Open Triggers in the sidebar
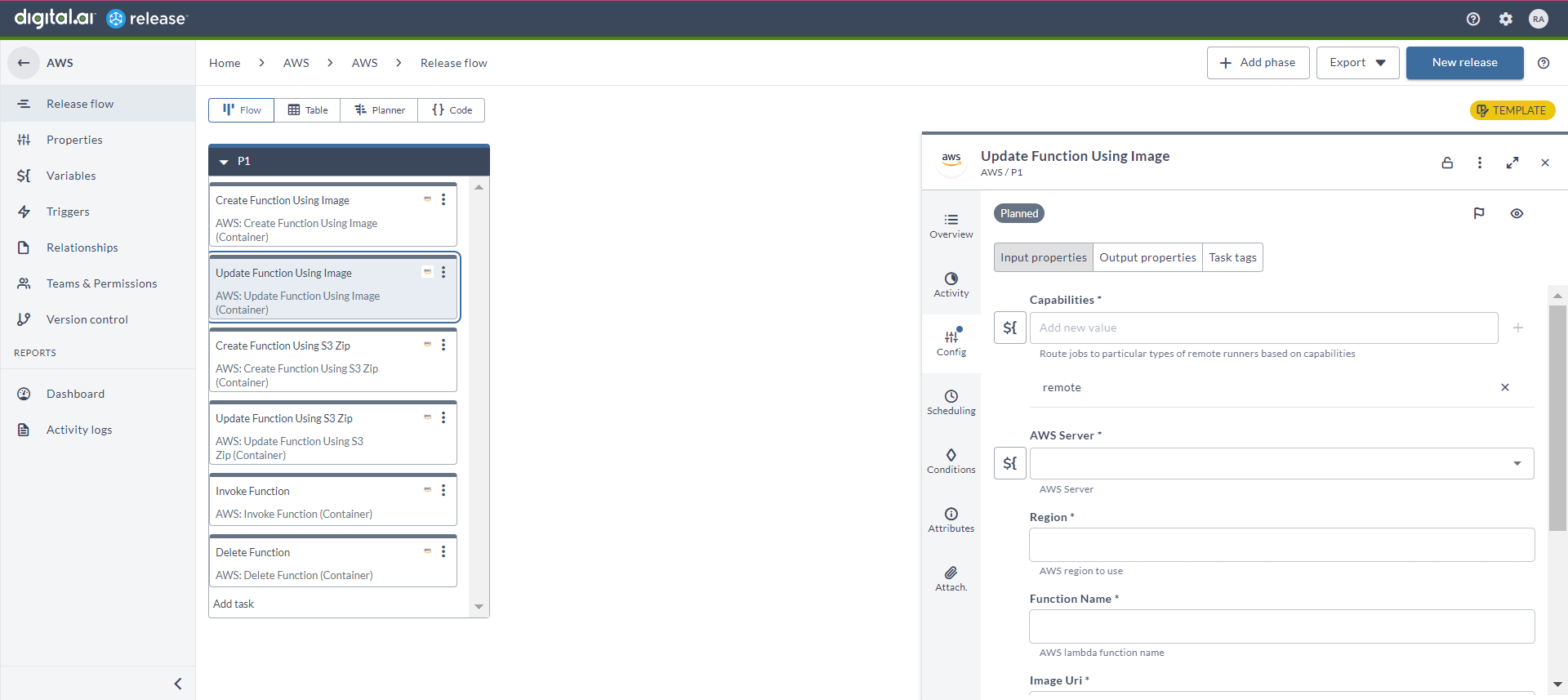 (98, 212)
